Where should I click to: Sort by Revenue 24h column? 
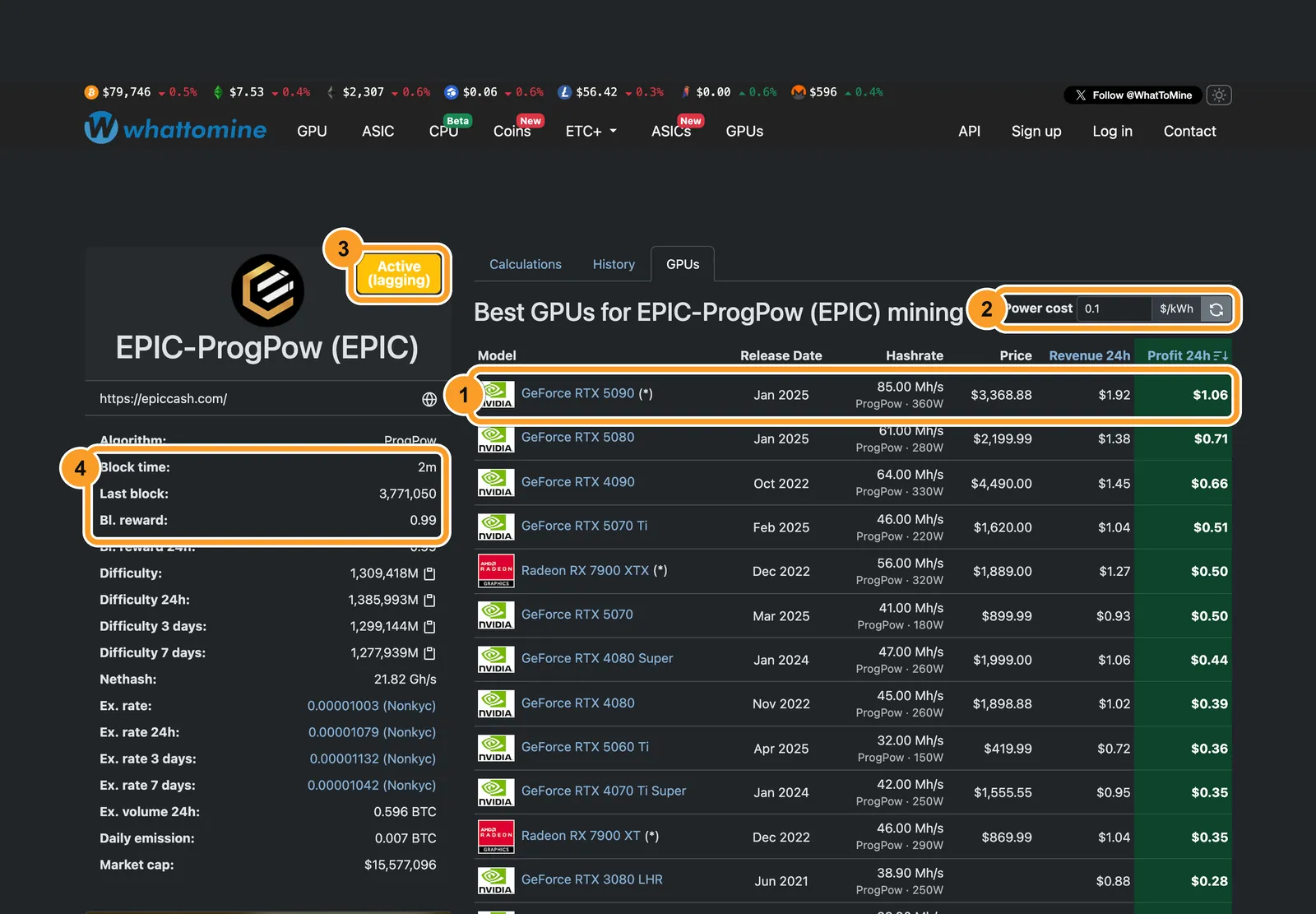point(1089,355)
